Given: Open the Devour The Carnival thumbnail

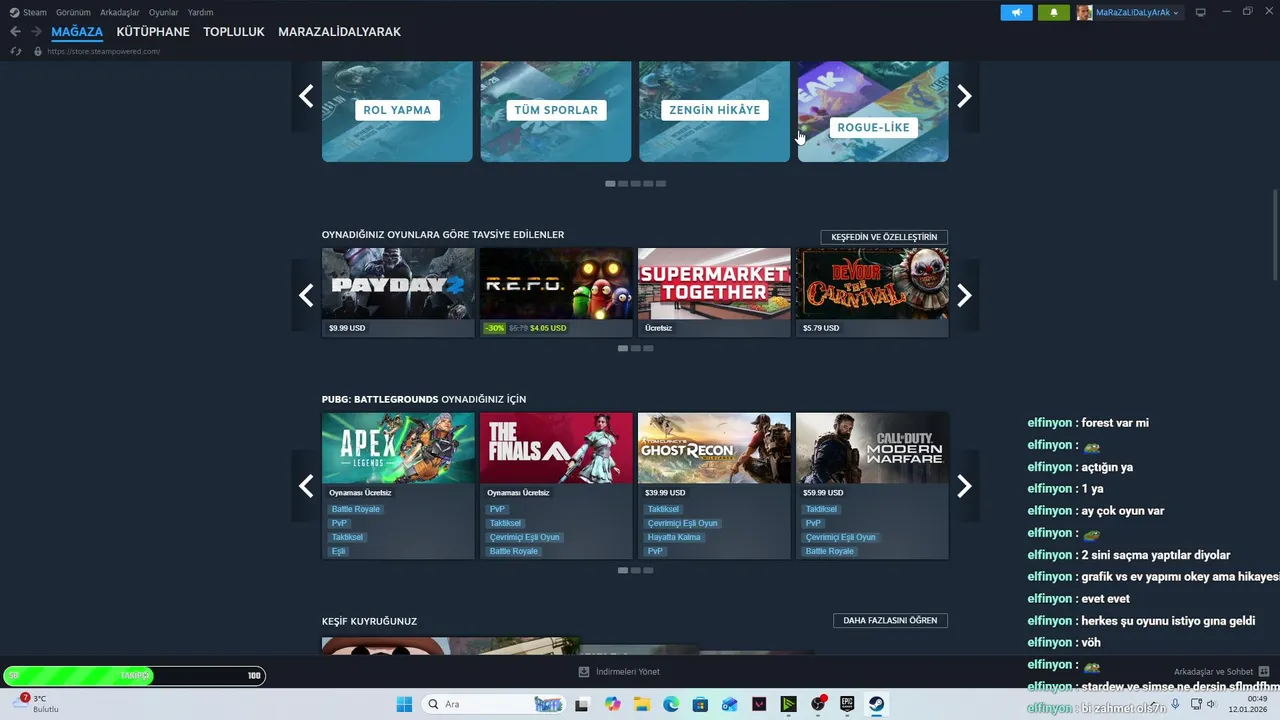Looking at the screenshot, I should pos(872,284).
